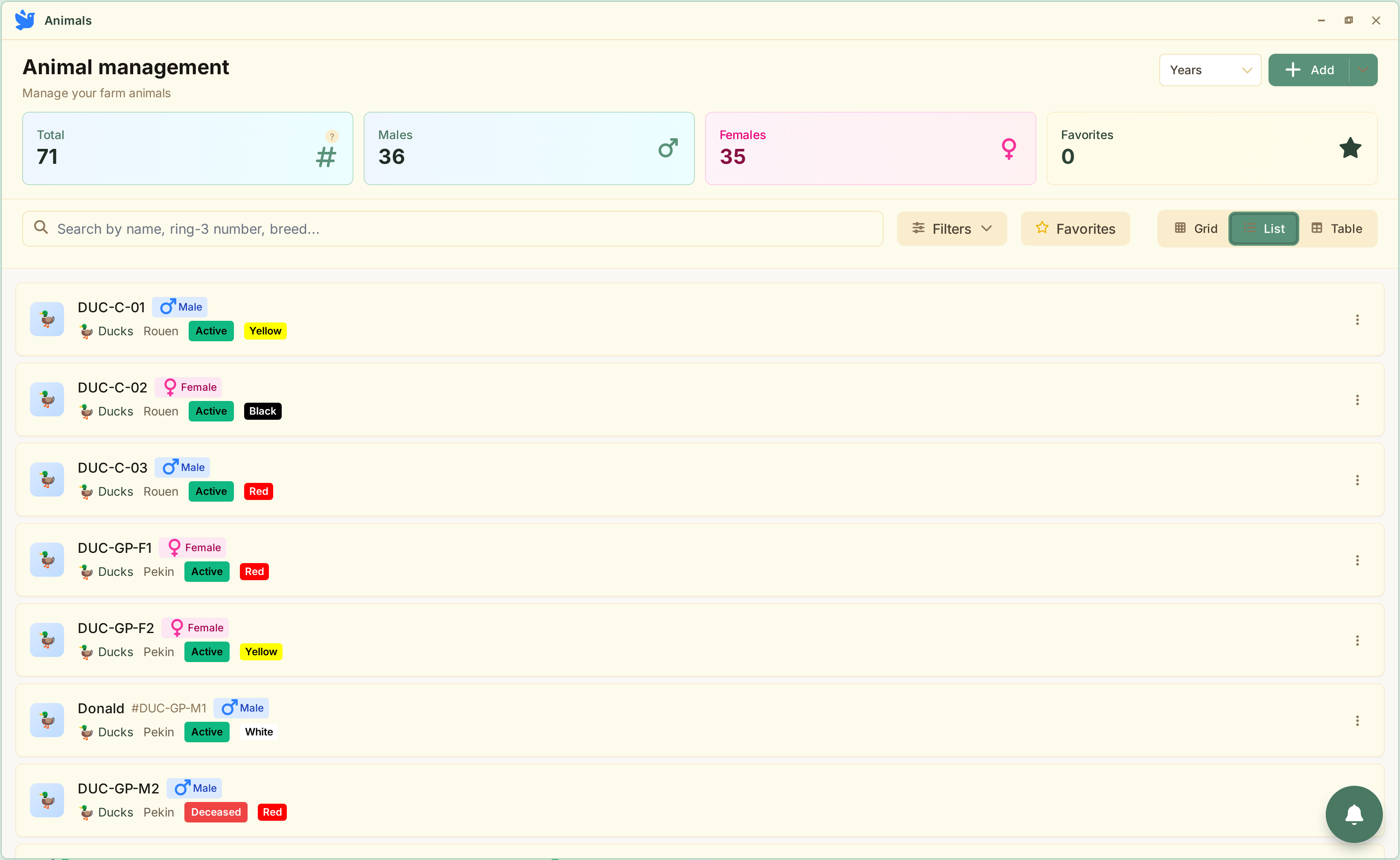Switch to the Table view
Viewport: 1400px width, 860px height.
tap(1336, 229)
